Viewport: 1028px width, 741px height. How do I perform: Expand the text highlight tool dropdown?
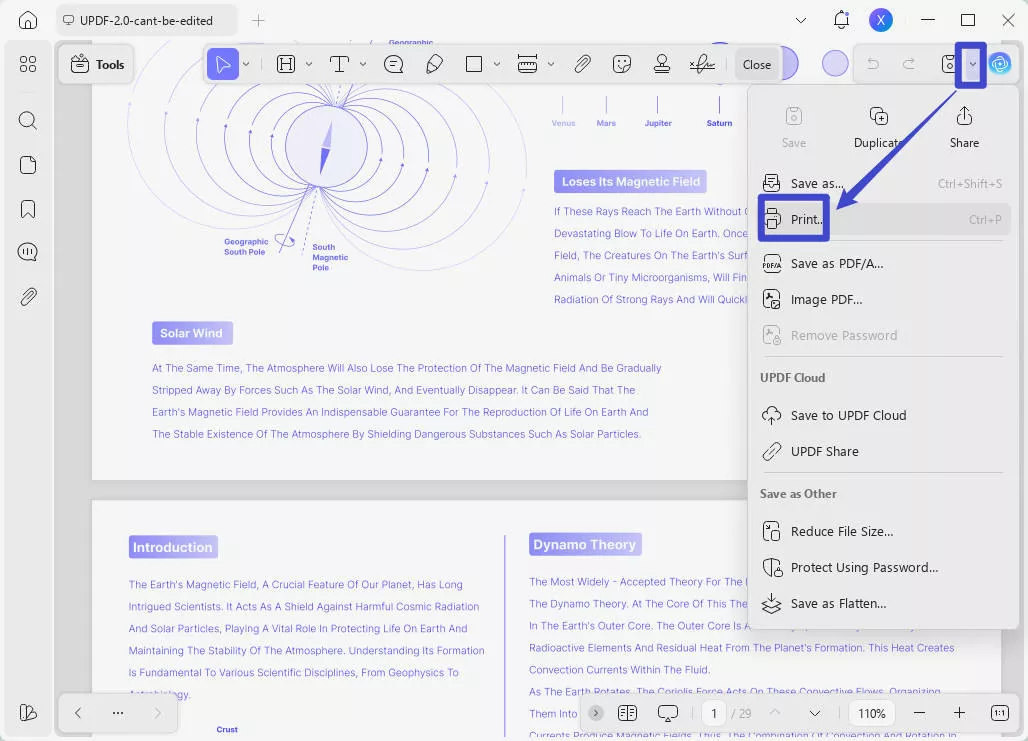pos(308,64)
